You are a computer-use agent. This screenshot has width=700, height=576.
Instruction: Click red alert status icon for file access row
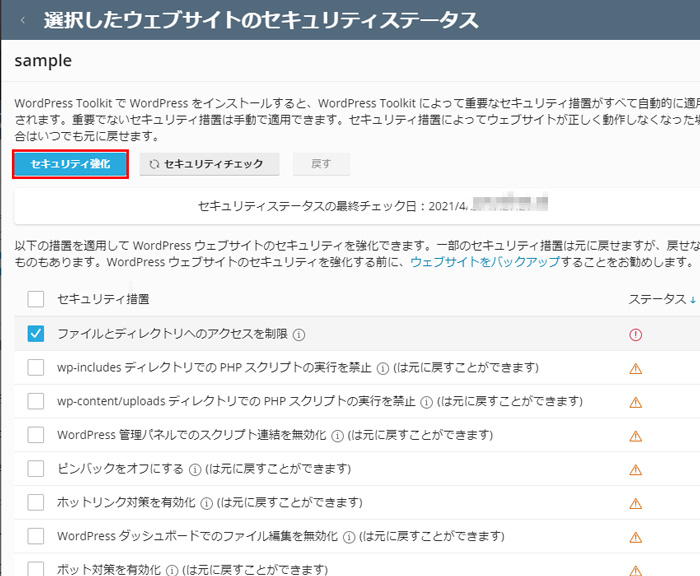tap(635, 335)
